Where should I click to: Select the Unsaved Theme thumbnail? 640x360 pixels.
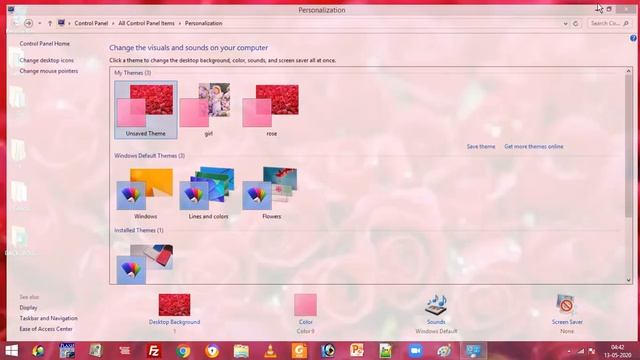click(146, 110)
